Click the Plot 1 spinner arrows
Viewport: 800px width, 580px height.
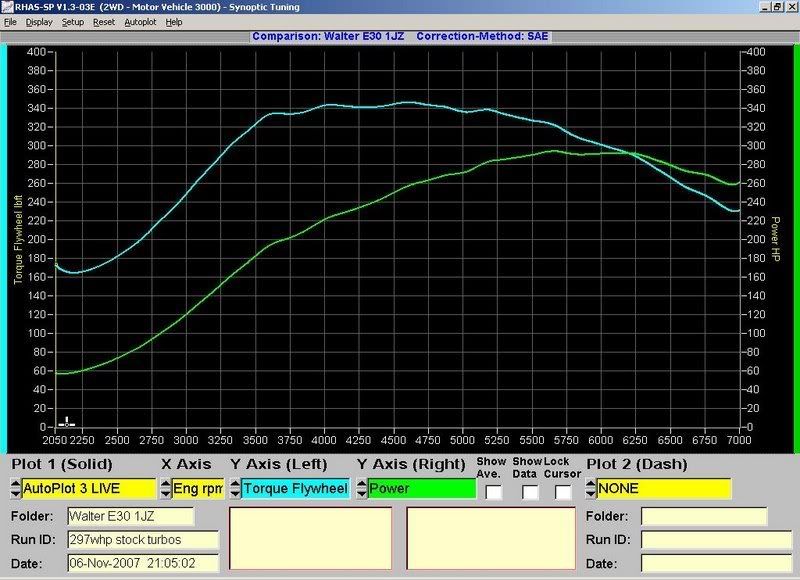point(16,489)
